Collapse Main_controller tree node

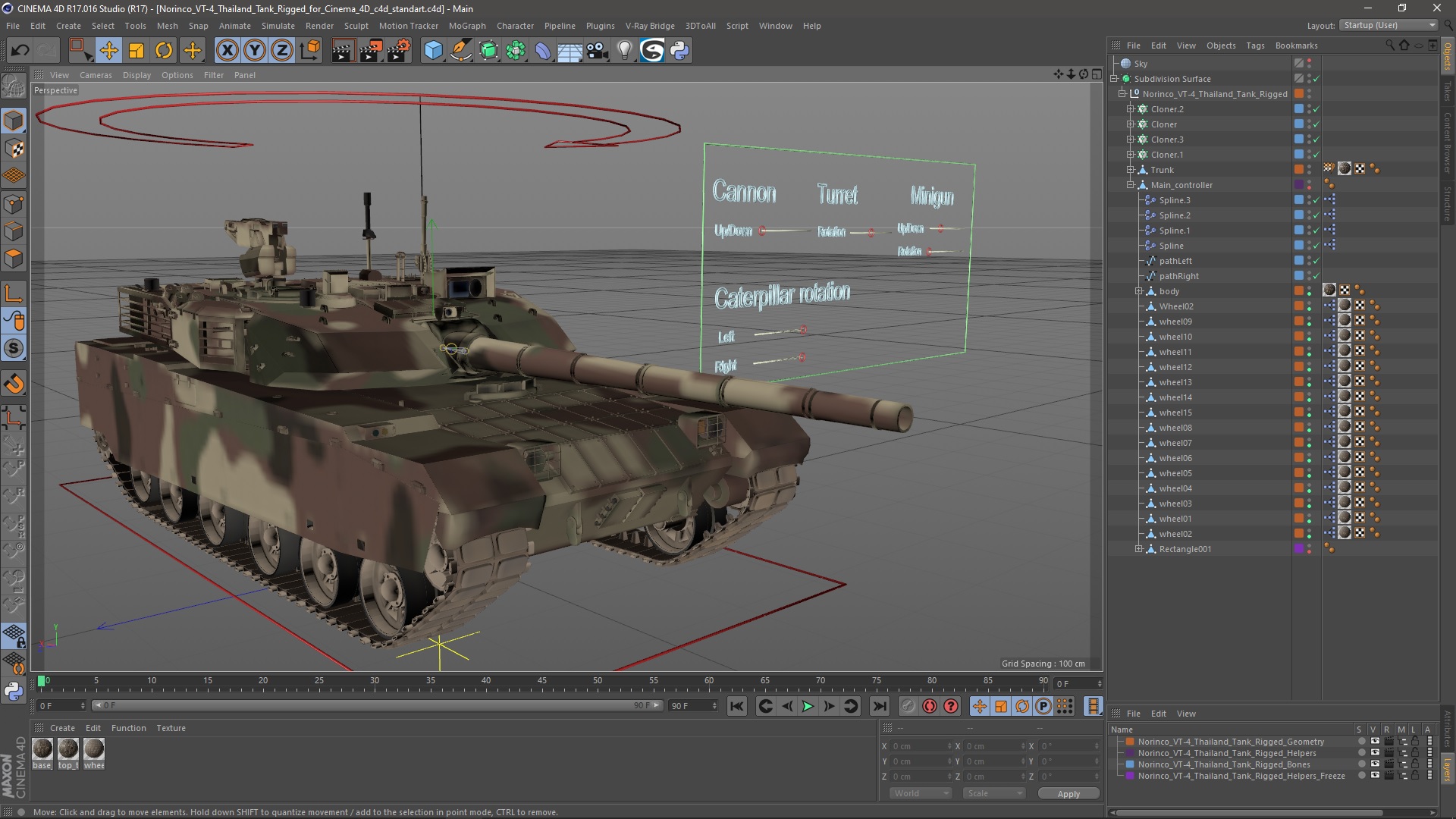(x=1131, y=185)
